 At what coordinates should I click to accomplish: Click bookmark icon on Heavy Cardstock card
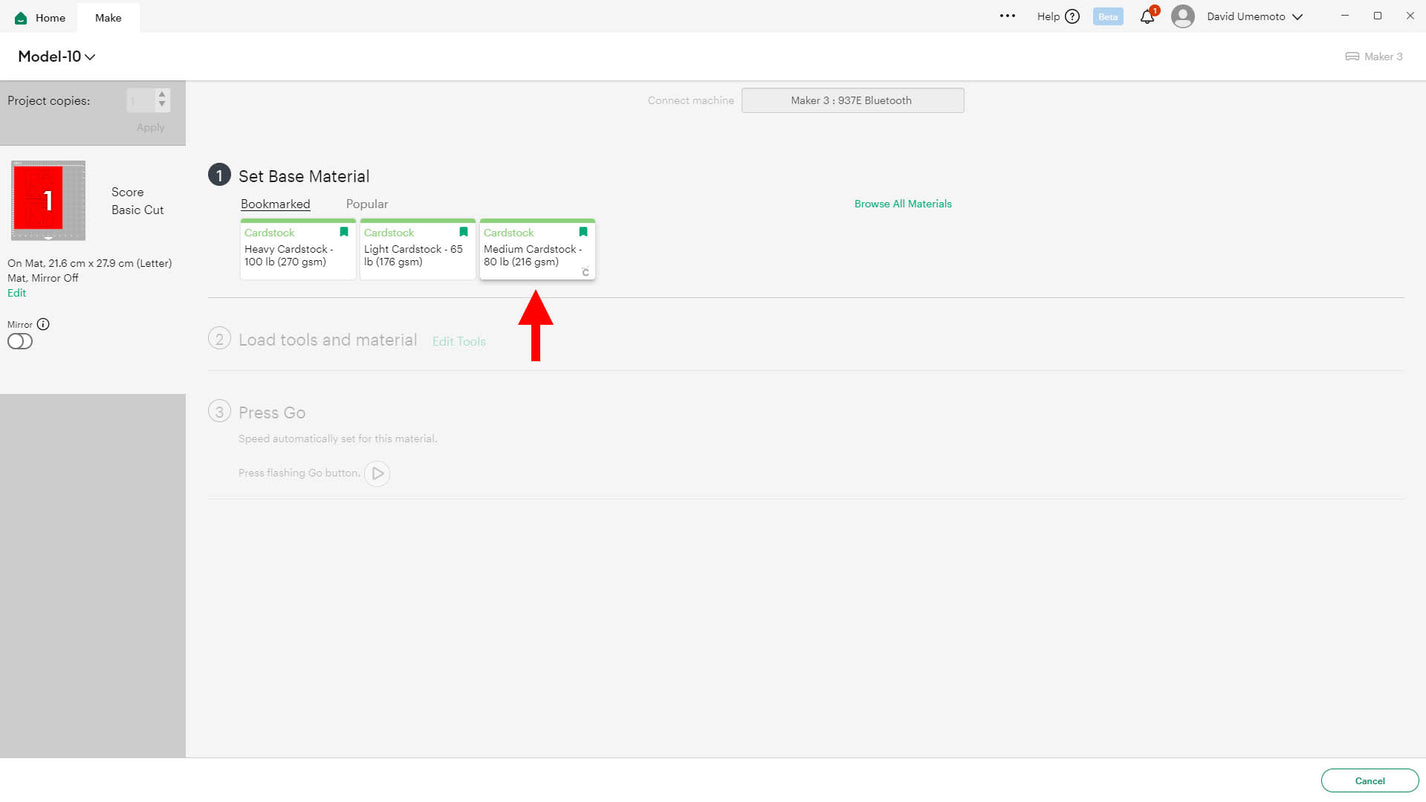[x=344, y=232]
